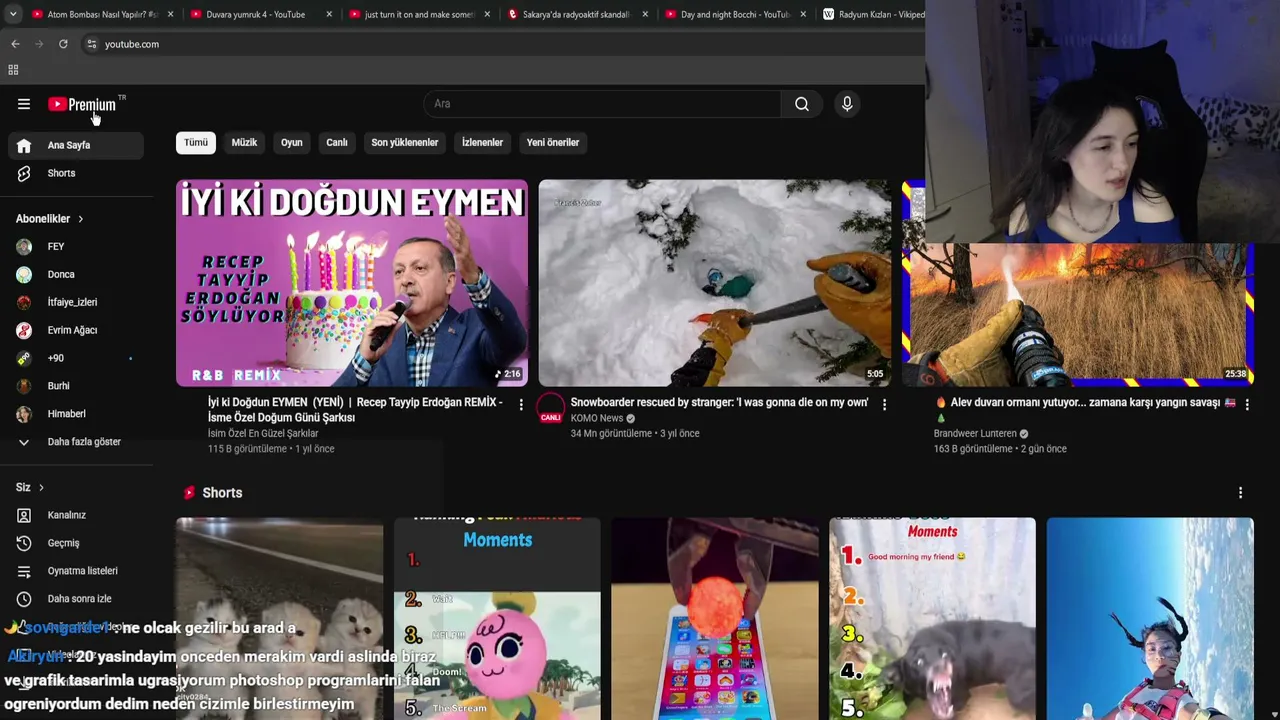Viewport: 1280px width, 720px height.
Task: Open the growling dog 'Moments' Short
Action: [932, 619]
